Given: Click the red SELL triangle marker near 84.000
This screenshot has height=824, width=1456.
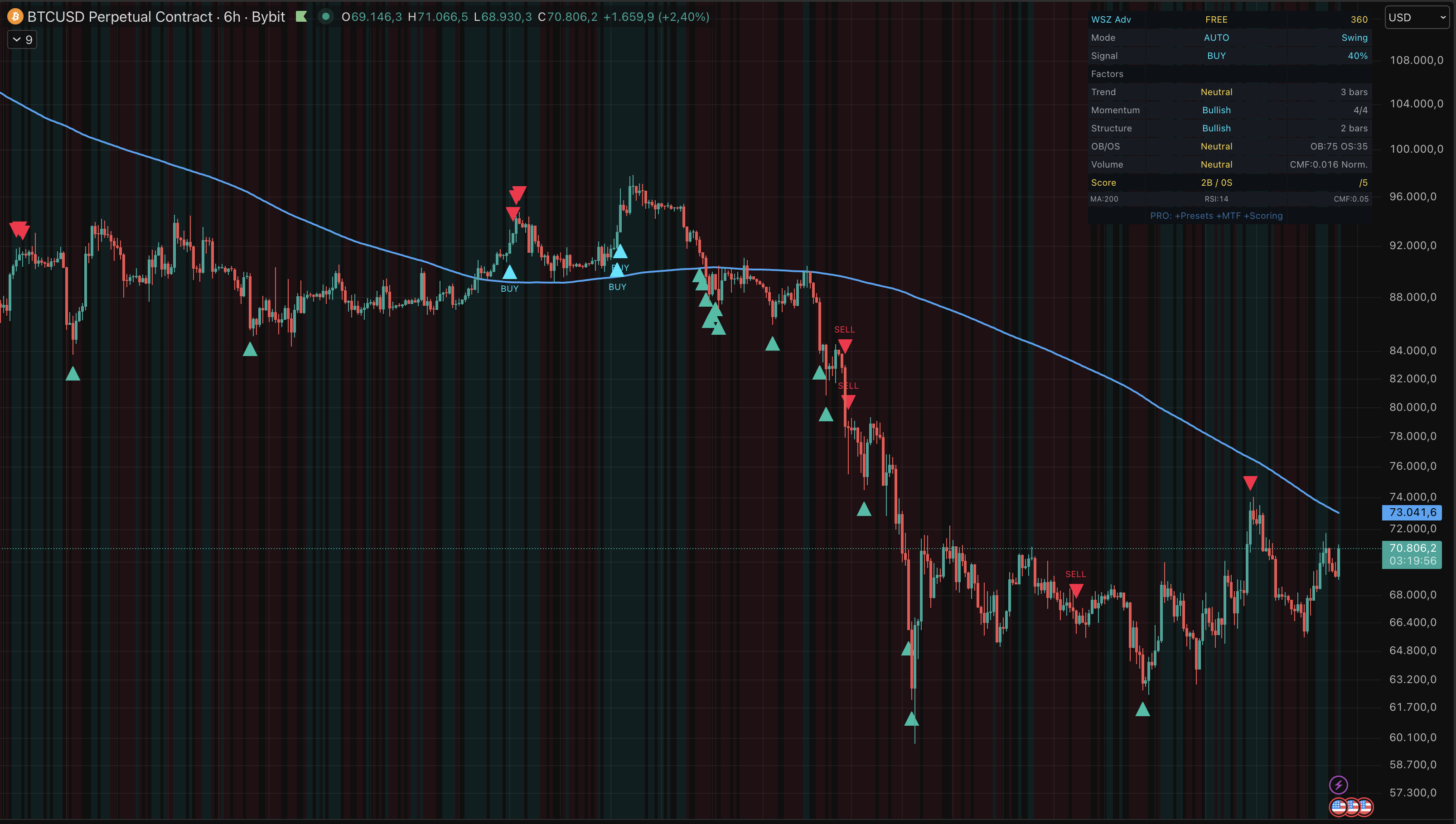Looking at the screenshot, I should pyautogui.click(x=845, y=344).
